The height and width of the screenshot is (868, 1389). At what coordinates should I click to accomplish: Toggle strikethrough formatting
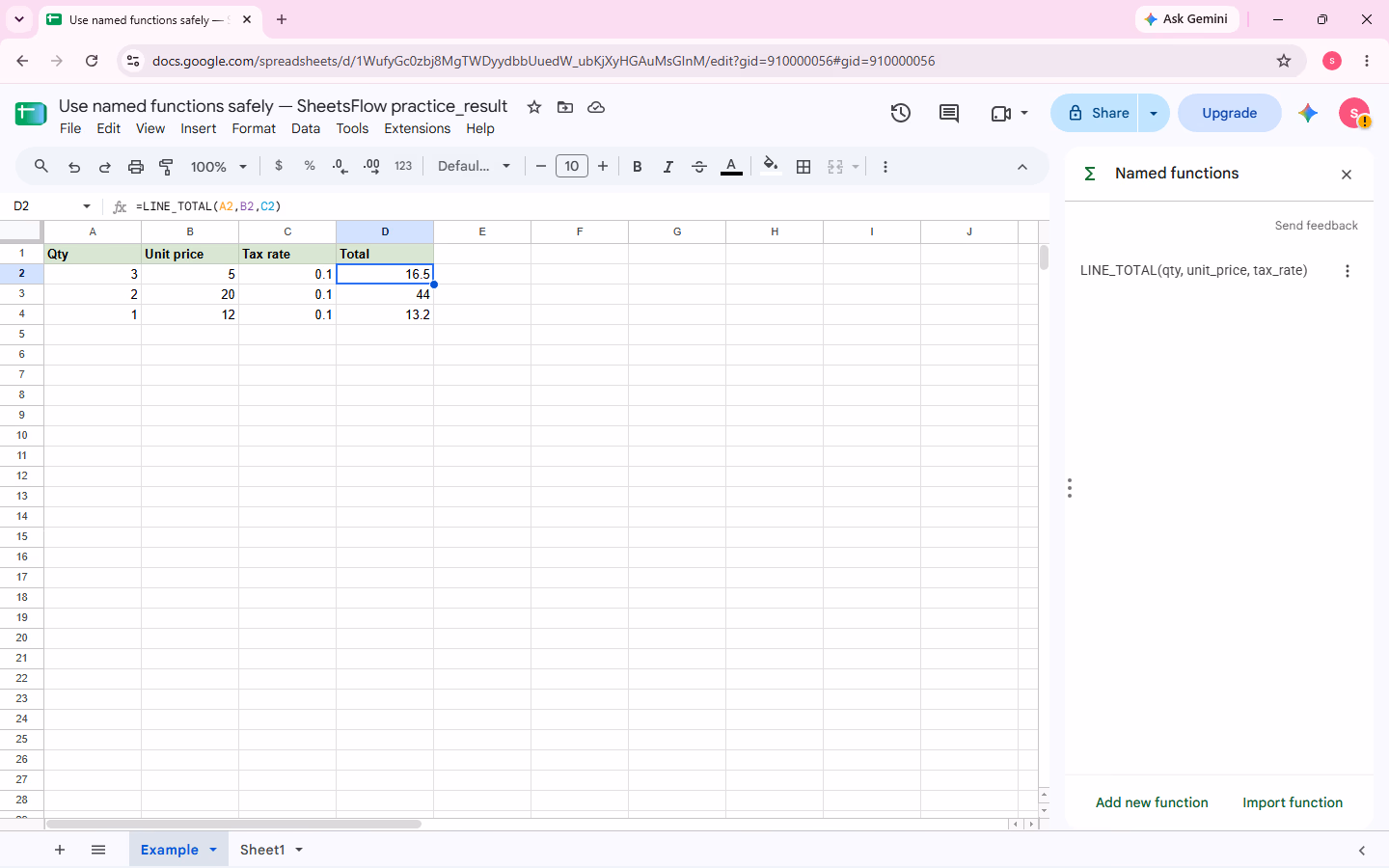(x=699, y=167)
